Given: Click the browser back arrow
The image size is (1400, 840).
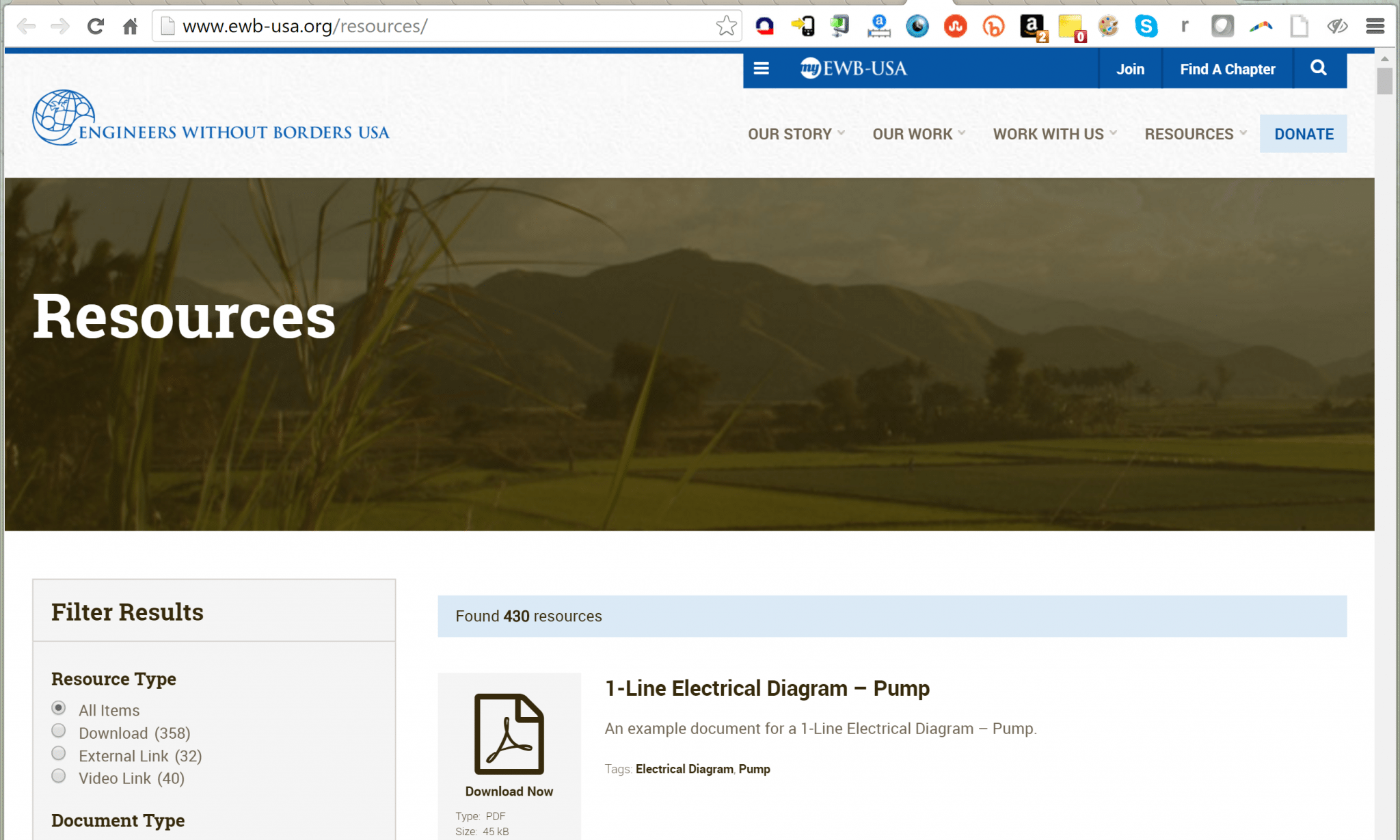Looking at the screenshot, I should point(26,27).
